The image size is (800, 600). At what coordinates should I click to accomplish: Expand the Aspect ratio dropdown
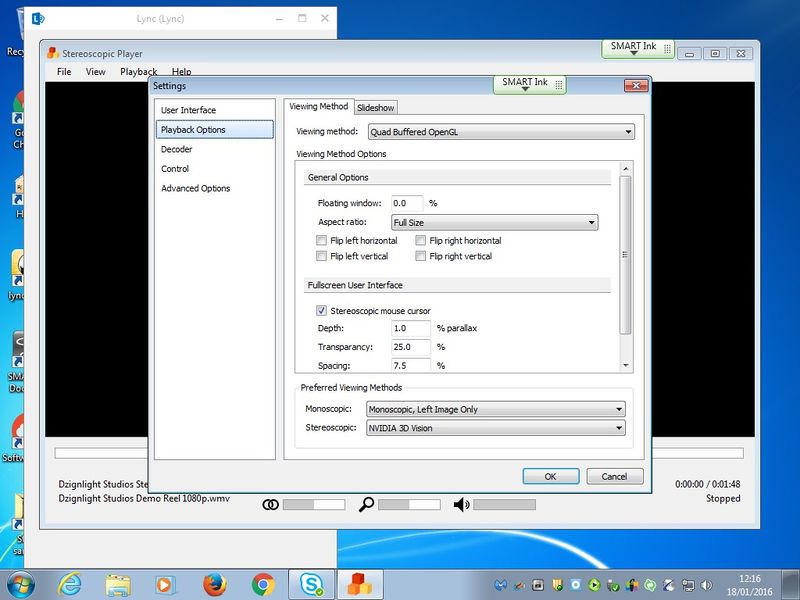point(494,223)
